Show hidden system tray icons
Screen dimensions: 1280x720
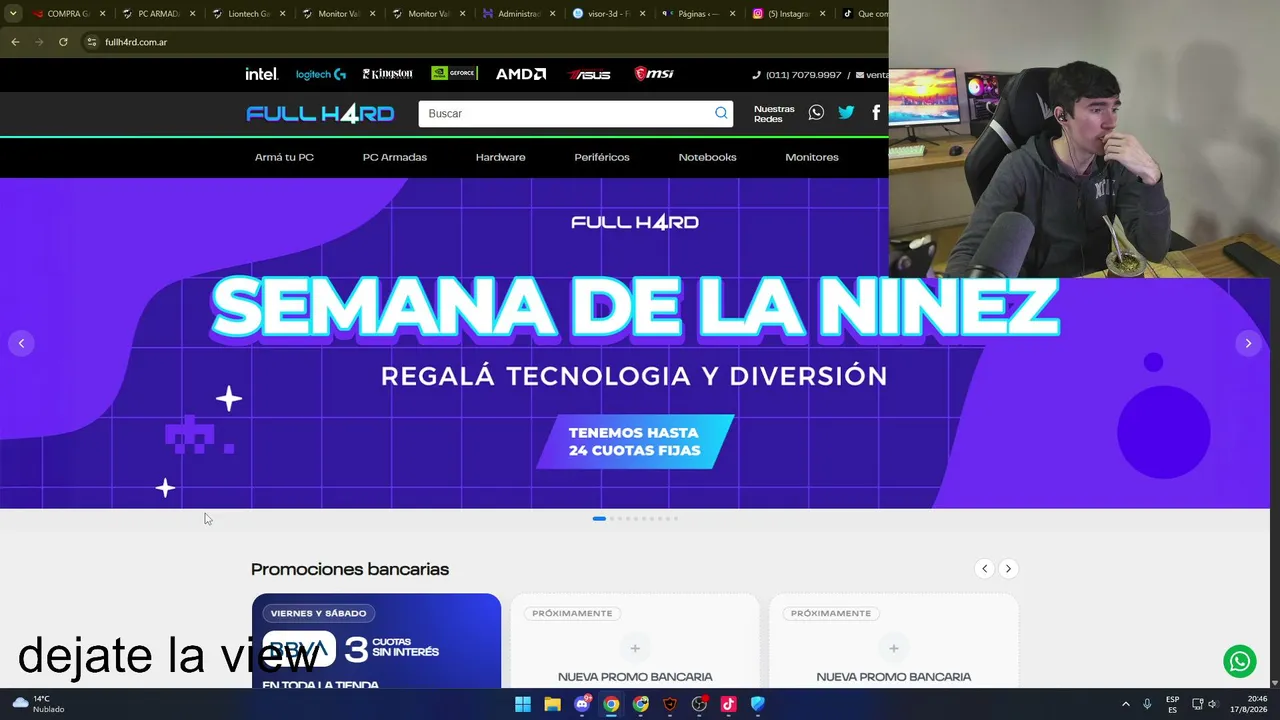[x=1125, y=704]
